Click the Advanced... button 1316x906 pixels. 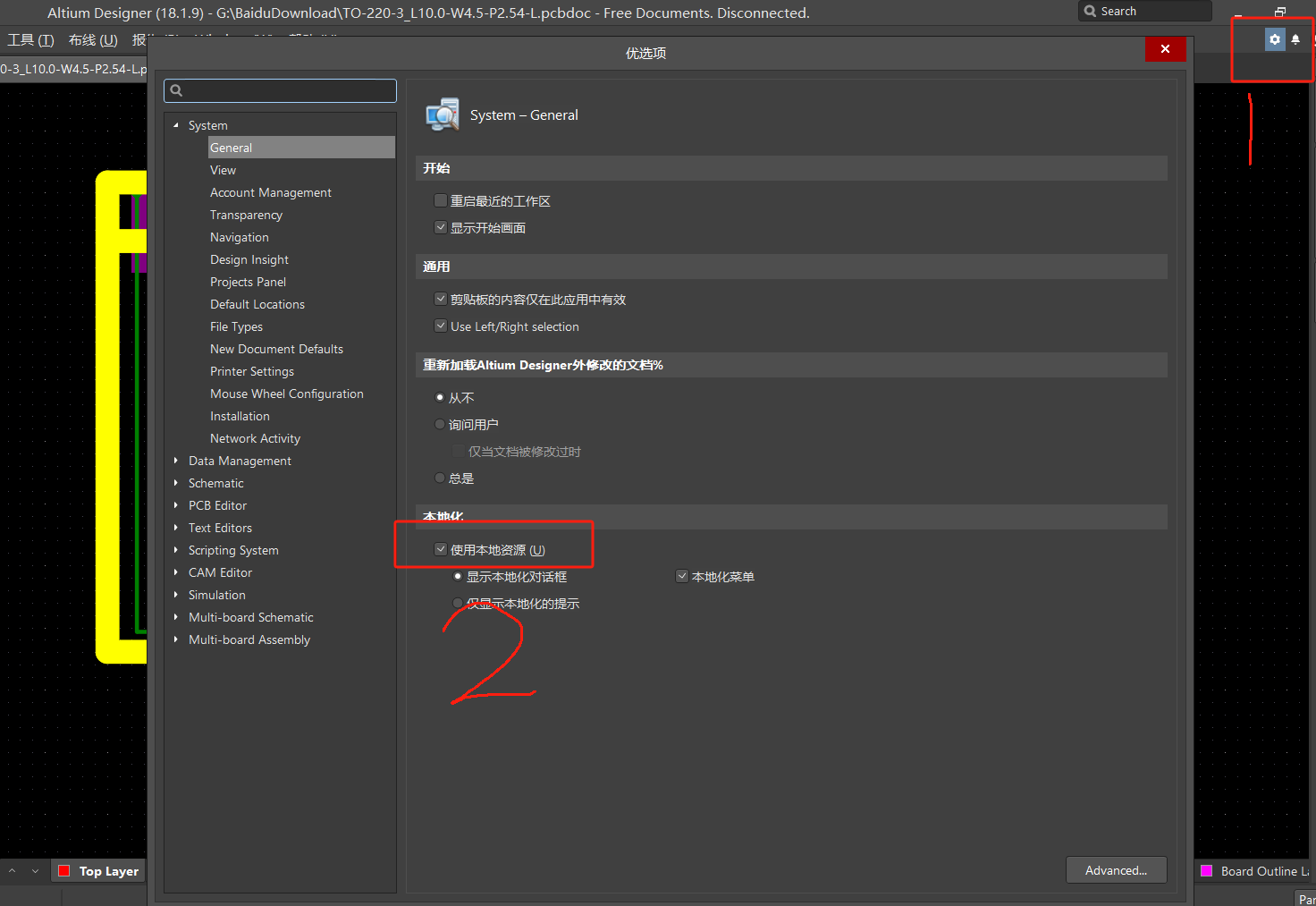[1116, 870]
